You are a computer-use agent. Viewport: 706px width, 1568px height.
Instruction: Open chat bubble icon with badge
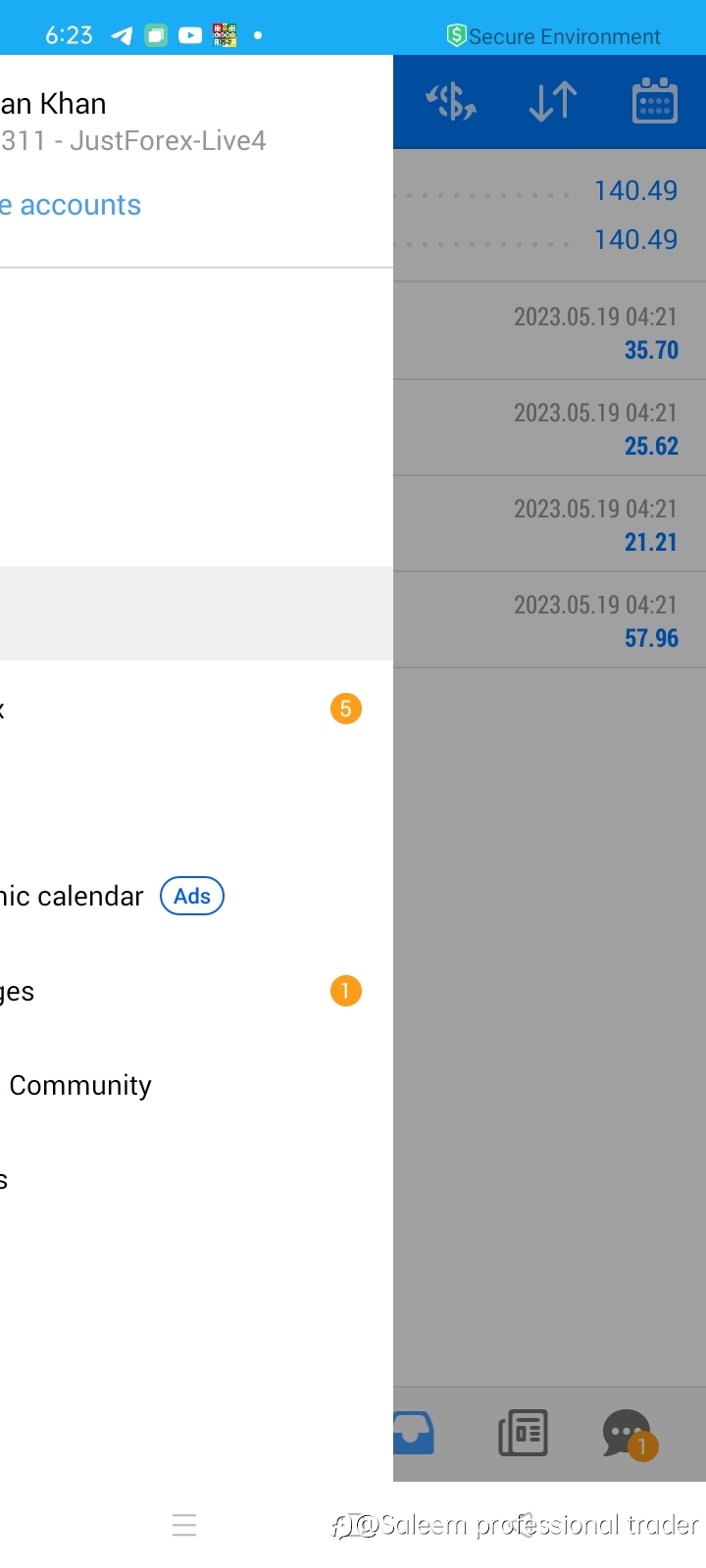(x=629, y=1435)
